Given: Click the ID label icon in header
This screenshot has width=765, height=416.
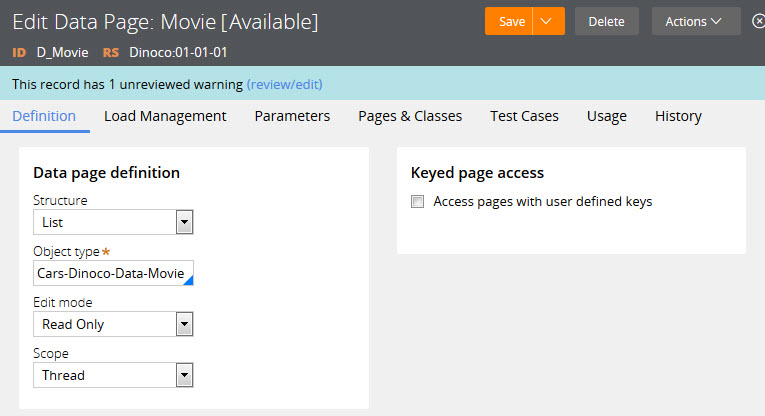Looking at the screenshot, I should tap(19, 53).
